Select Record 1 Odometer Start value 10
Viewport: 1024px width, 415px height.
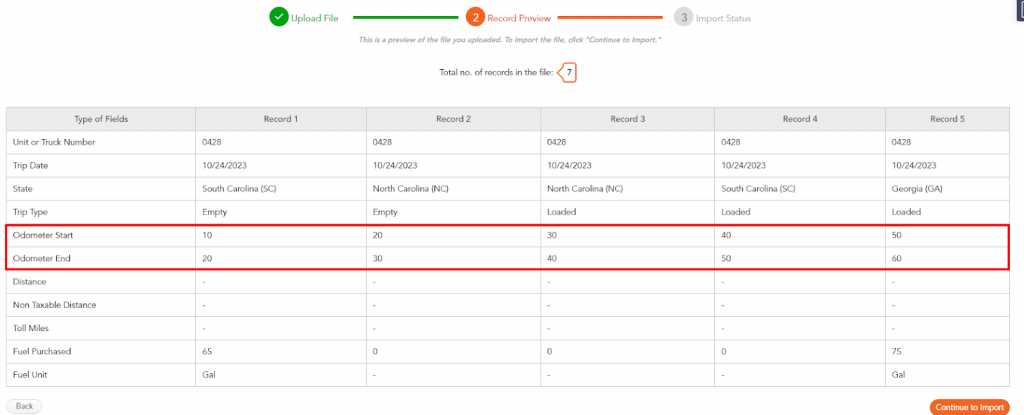(x=281, y=235)
